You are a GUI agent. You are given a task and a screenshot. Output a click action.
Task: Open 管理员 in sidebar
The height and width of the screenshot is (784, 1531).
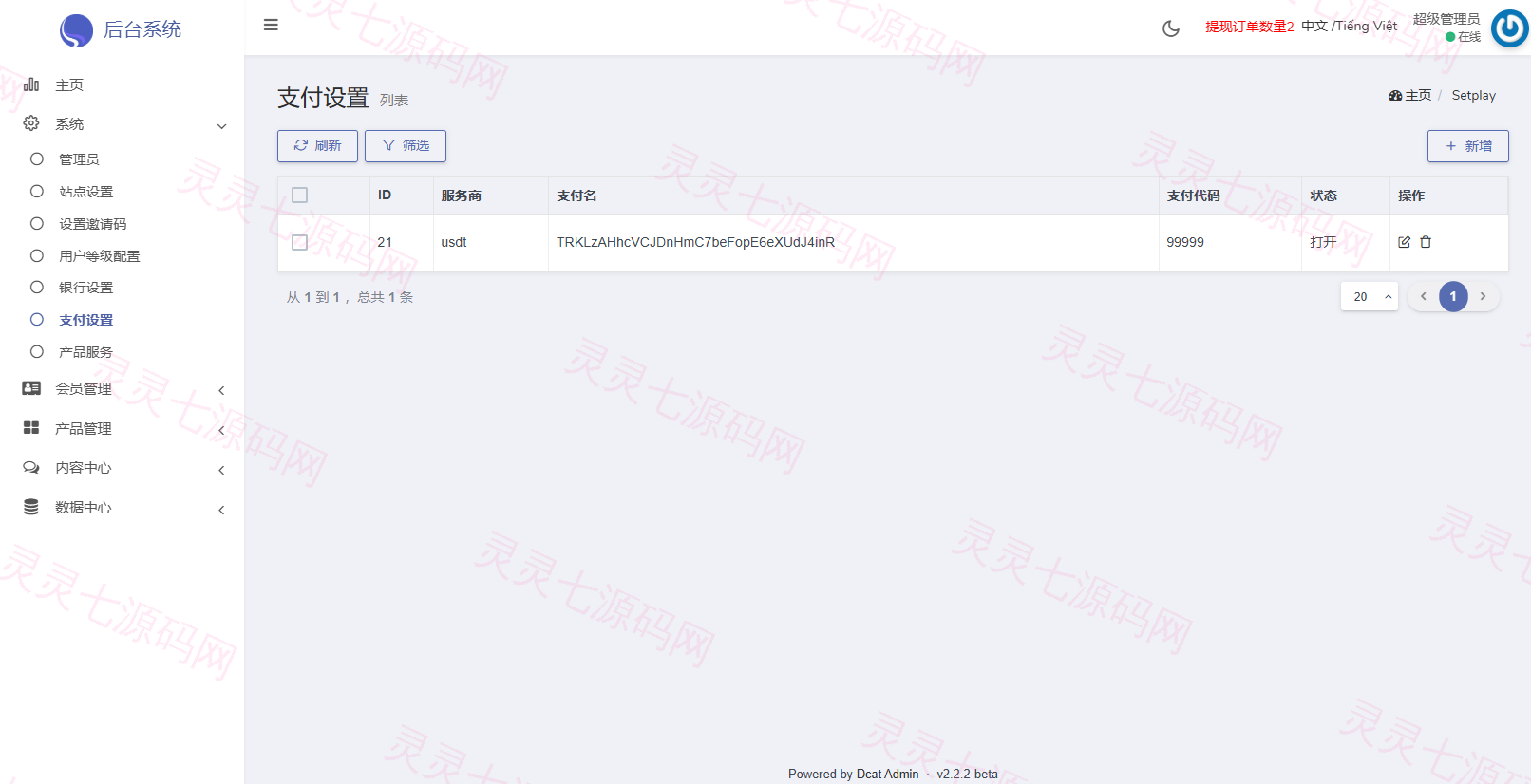79,159
